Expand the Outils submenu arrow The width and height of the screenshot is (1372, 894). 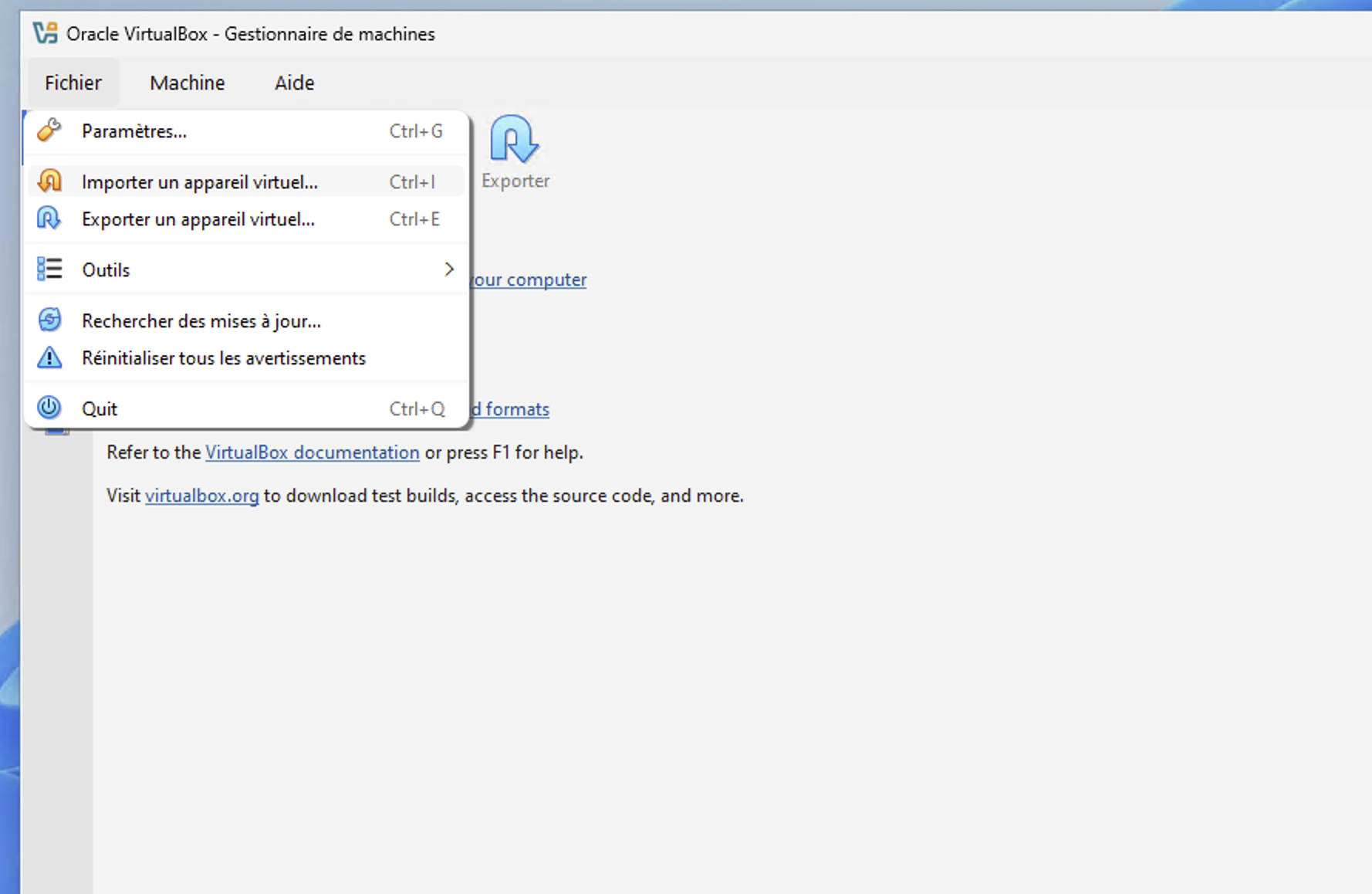448,269
